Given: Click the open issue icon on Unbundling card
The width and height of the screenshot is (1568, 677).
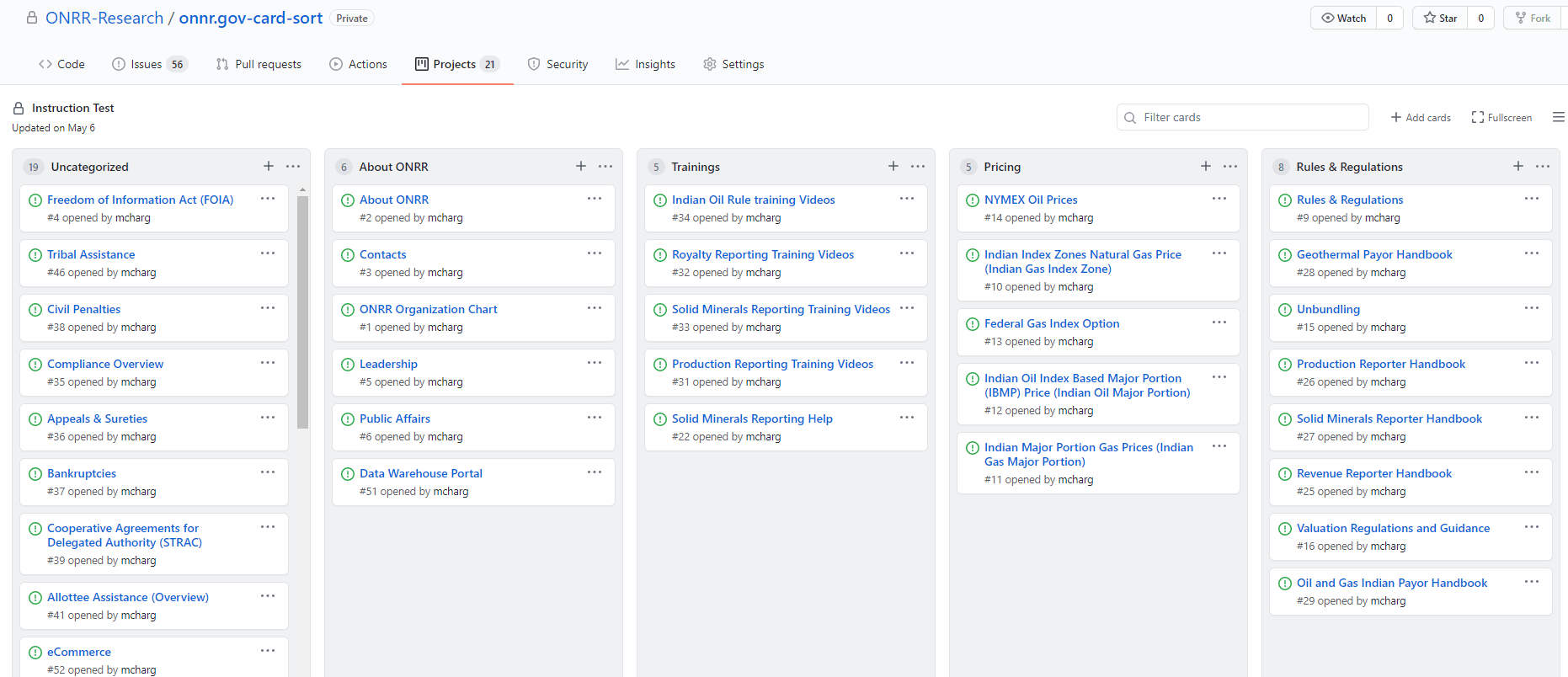Looking at the screenshot, I should (1285, 310).
